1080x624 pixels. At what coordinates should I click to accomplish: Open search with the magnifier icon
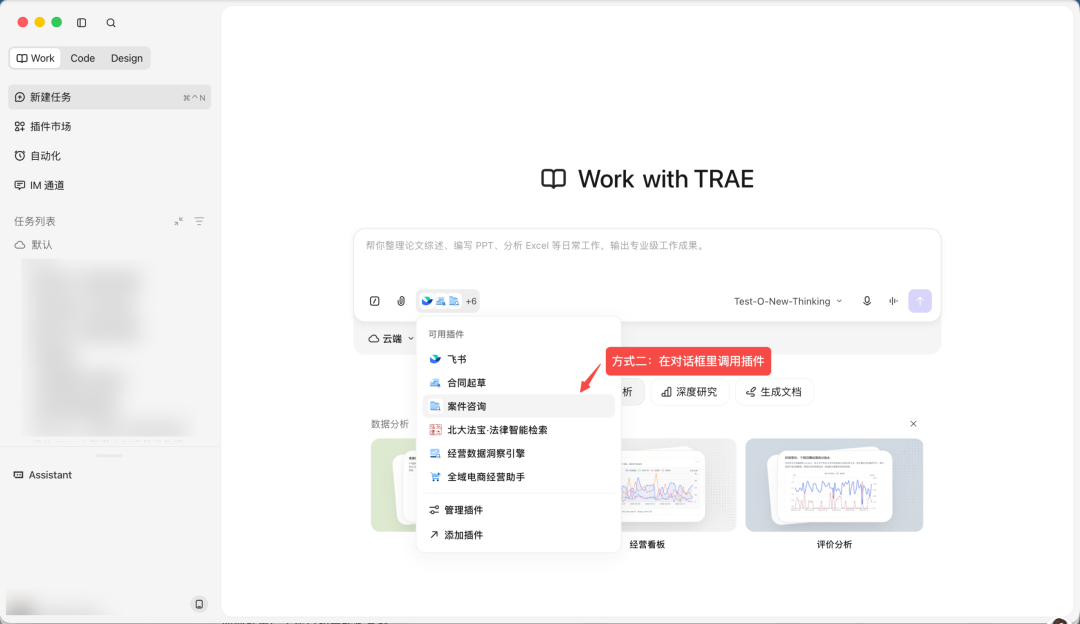(111, 23)
